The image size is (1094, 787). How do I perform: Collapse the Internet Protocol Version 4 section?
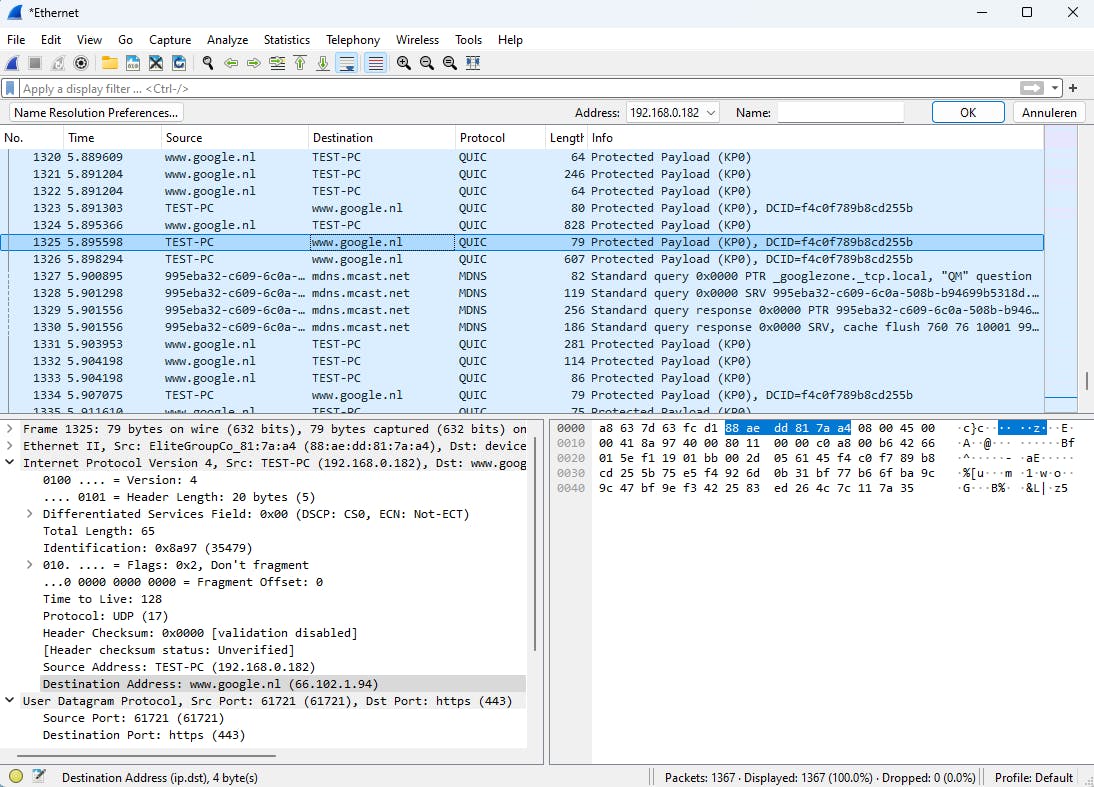click(x=10, y=463)
